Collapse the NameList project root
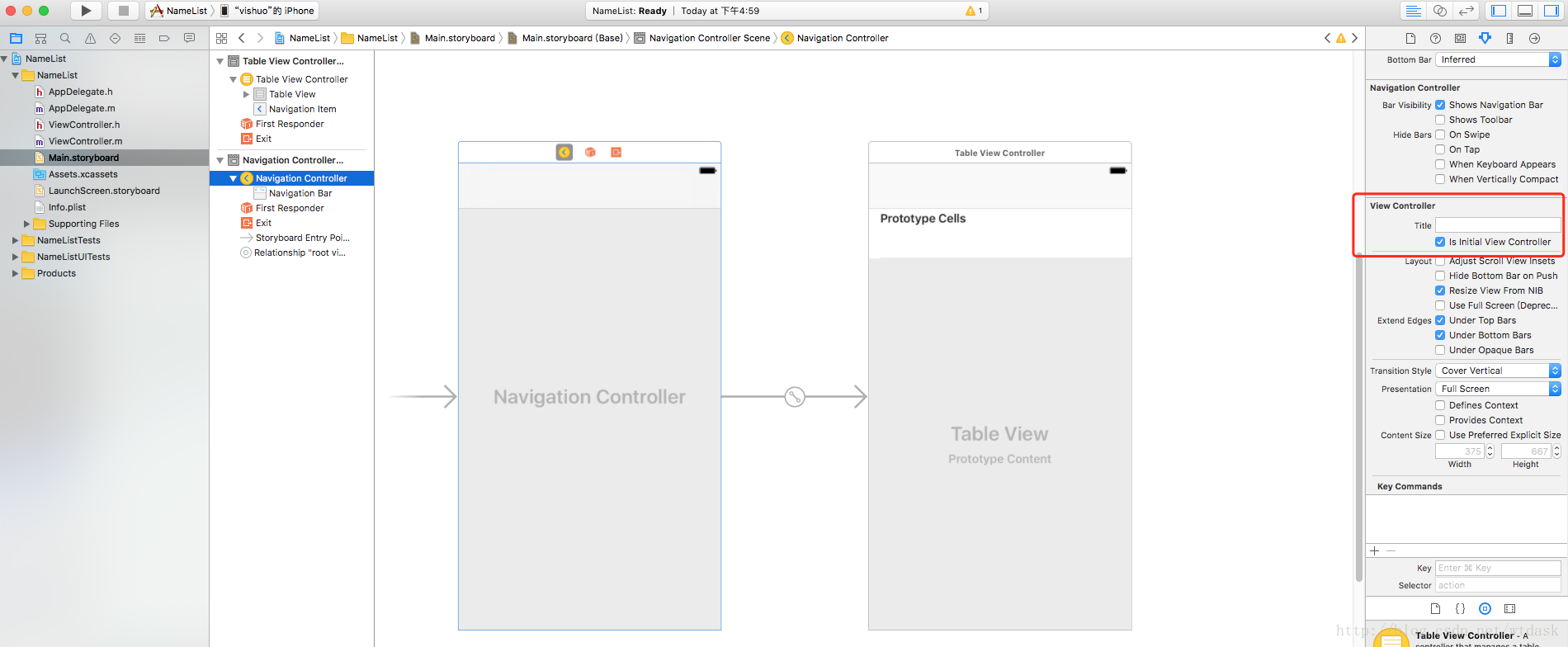The height and width of the screenshot is (647, 1568). (4, 59)
